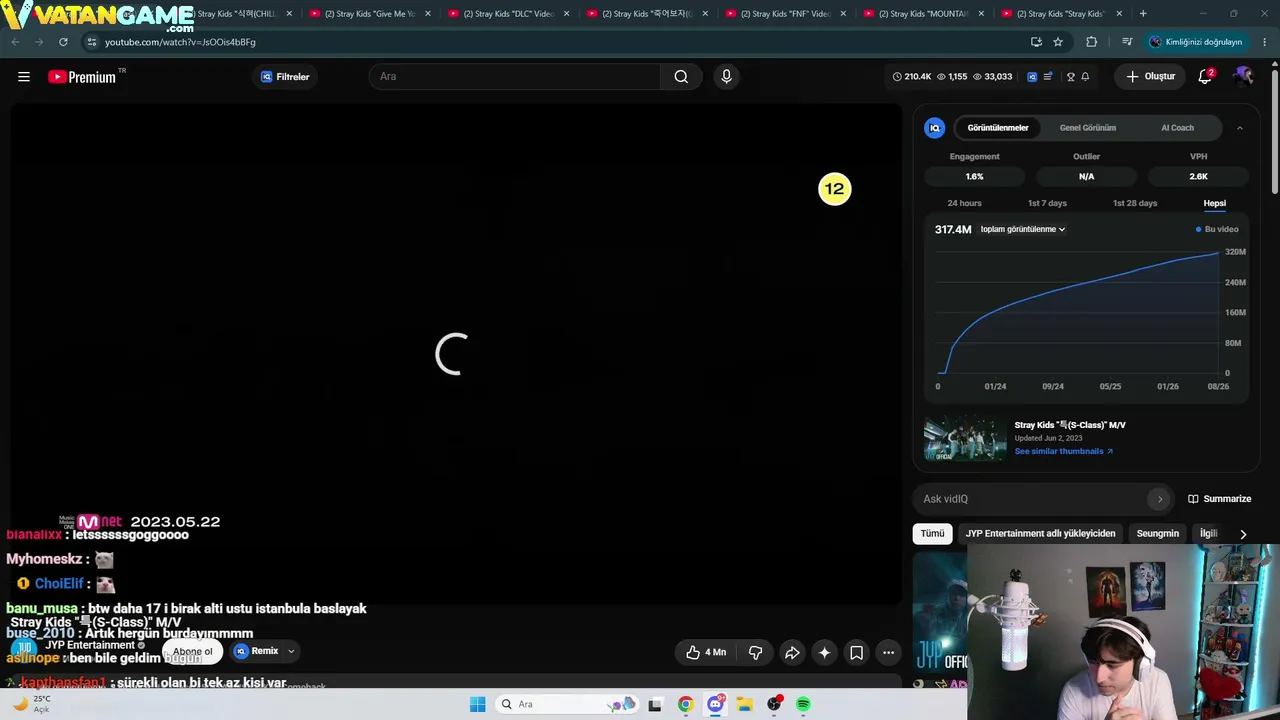
Task: Select the JYP Entertainment adlı yükleyiciden chip
Action: click(1040, 533)
